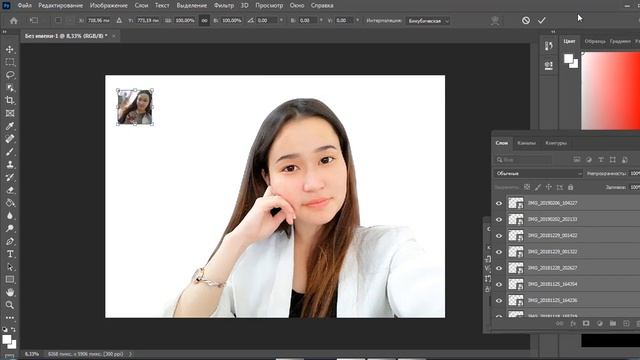Swap foreground and background colors
Viewport: 640px width, 360px height.
click(x=13, y=329)
